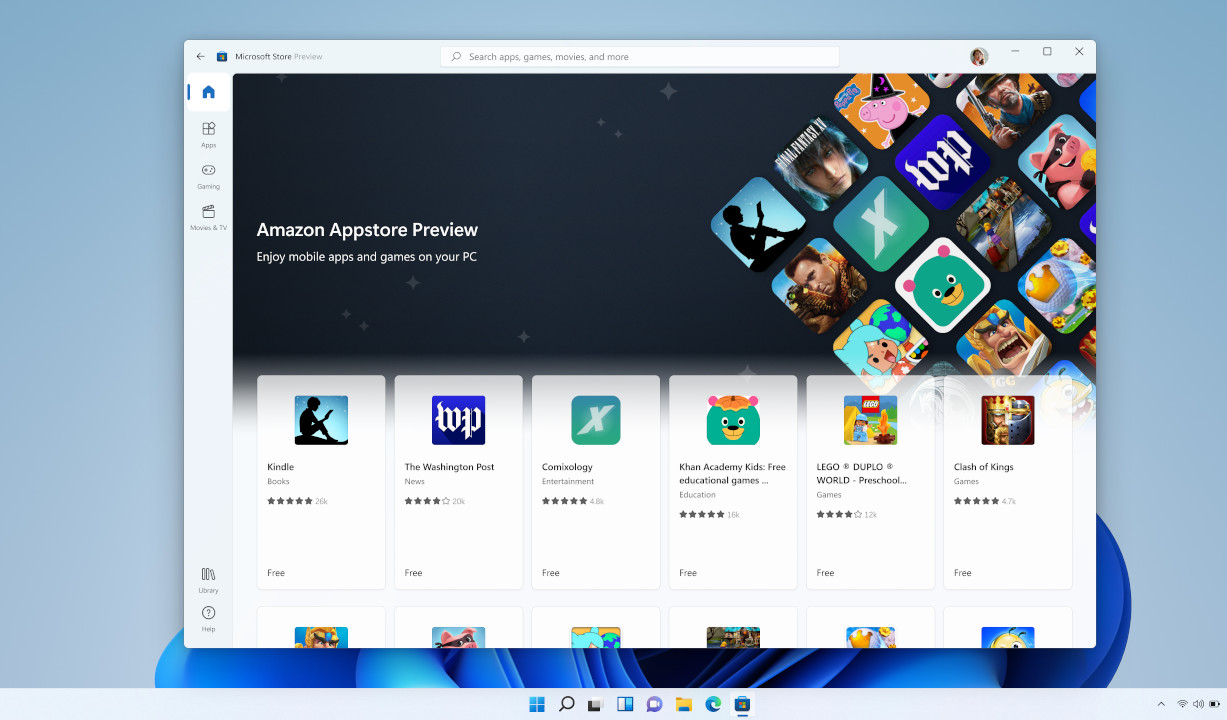The image size is (1227, 720).
Task: Switch to the Apps section
Action: [x=208, y=135]
